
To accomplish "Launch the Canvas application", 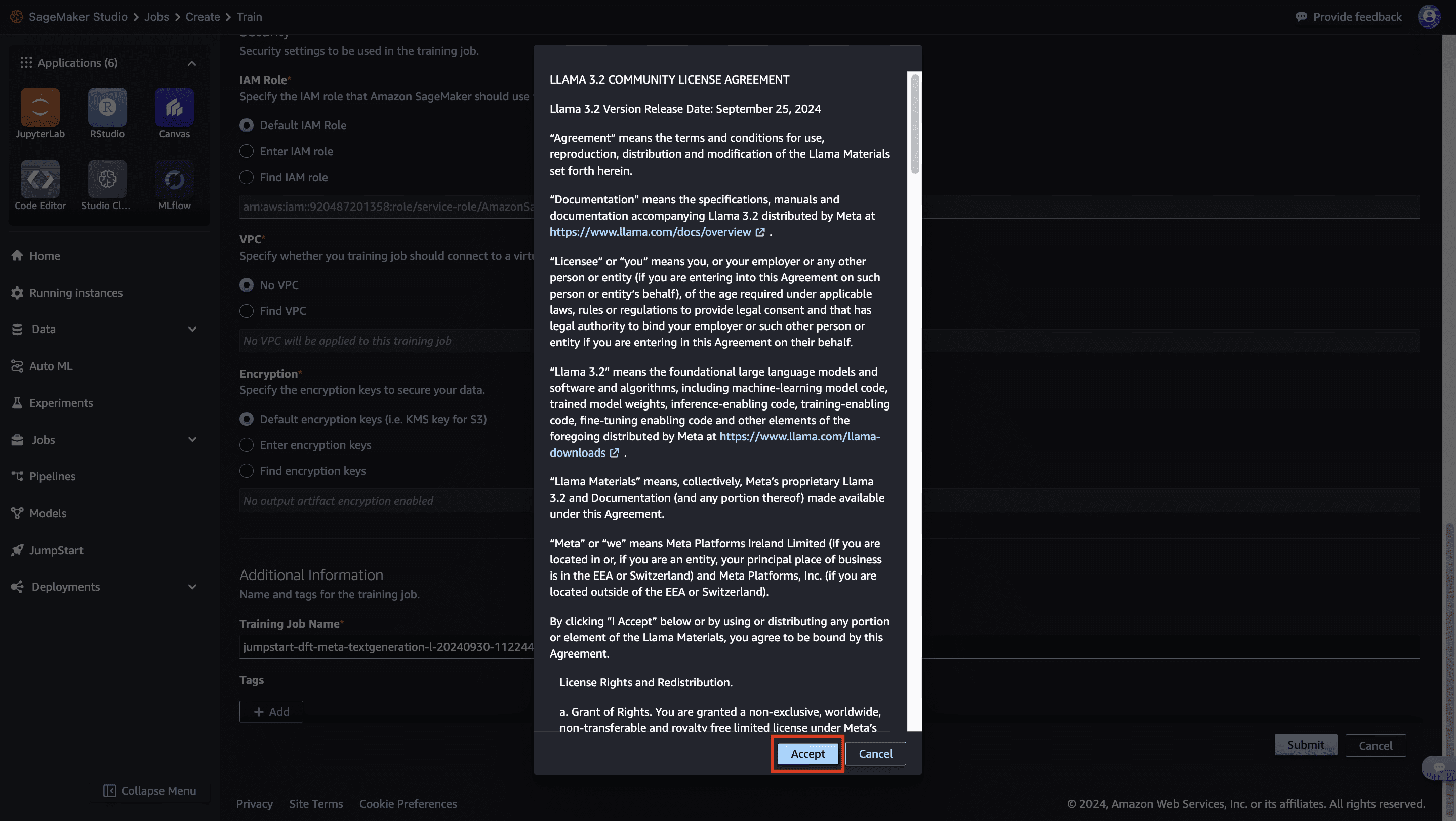I will (174, 107).
